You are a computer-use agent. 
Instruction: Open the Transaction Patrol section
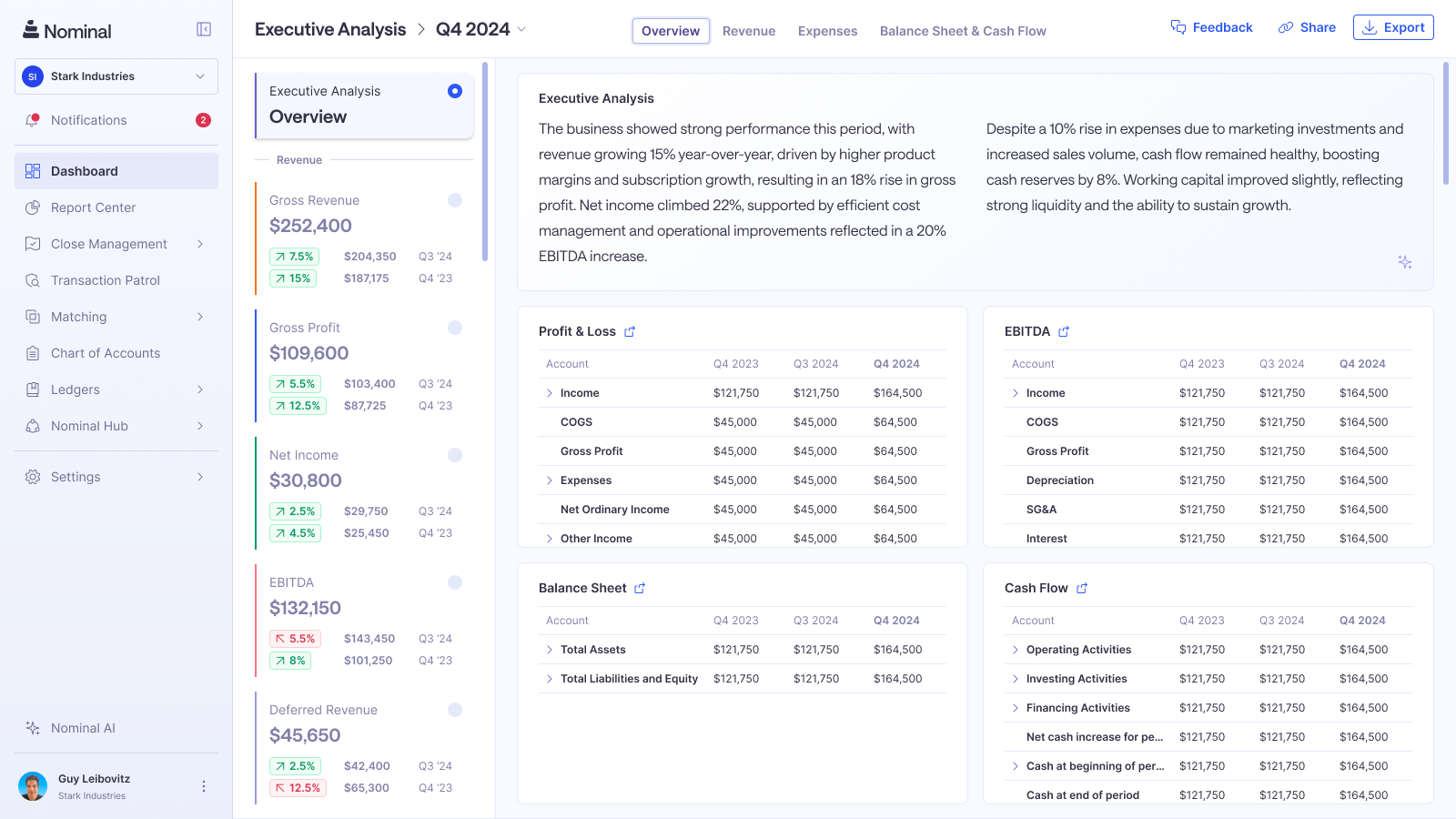click(105, 279)
